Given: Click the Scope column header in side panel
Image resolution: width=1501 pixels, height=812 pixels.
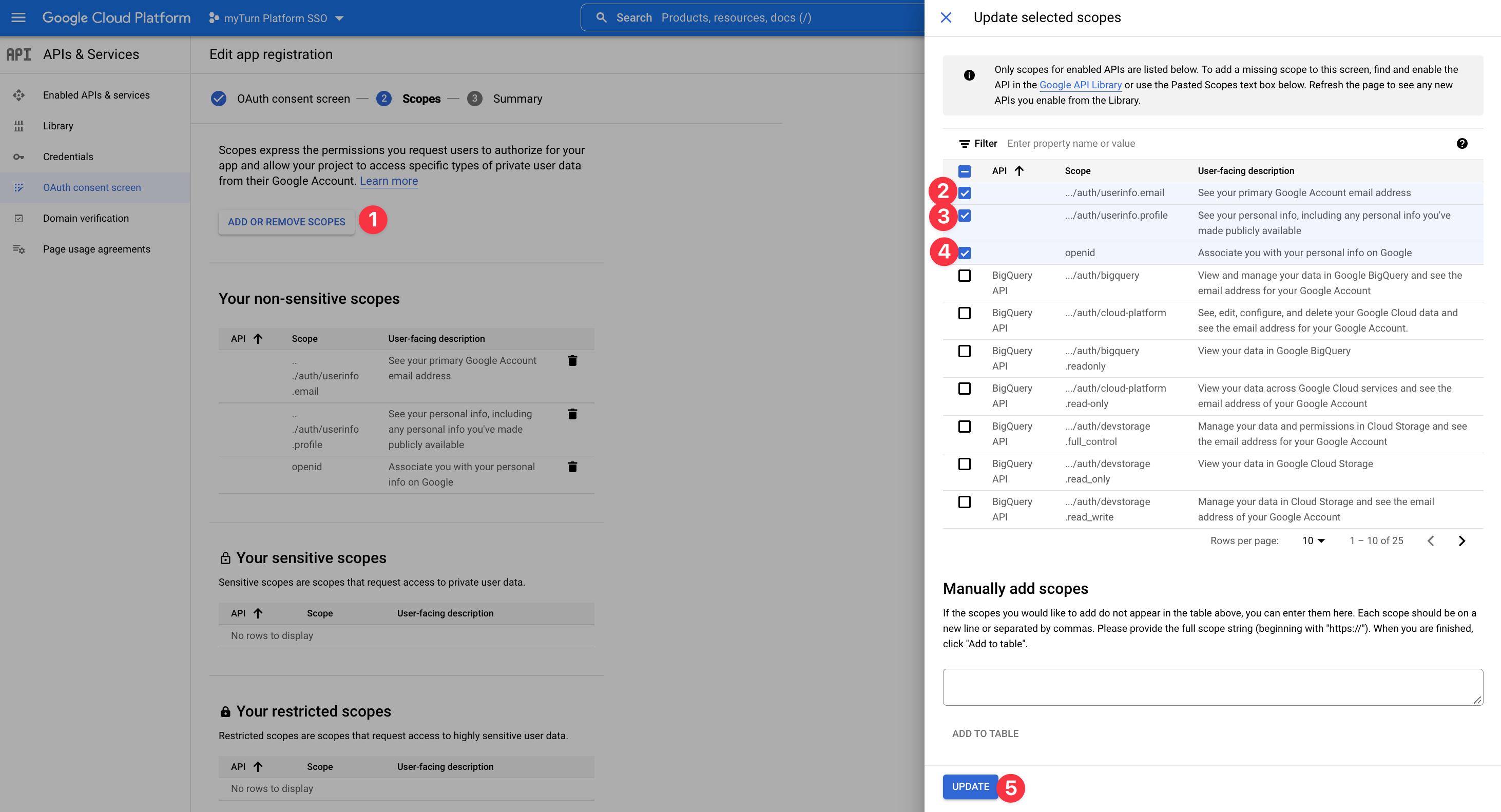Looking at the screenshot, I should [x=1077, y=171].
